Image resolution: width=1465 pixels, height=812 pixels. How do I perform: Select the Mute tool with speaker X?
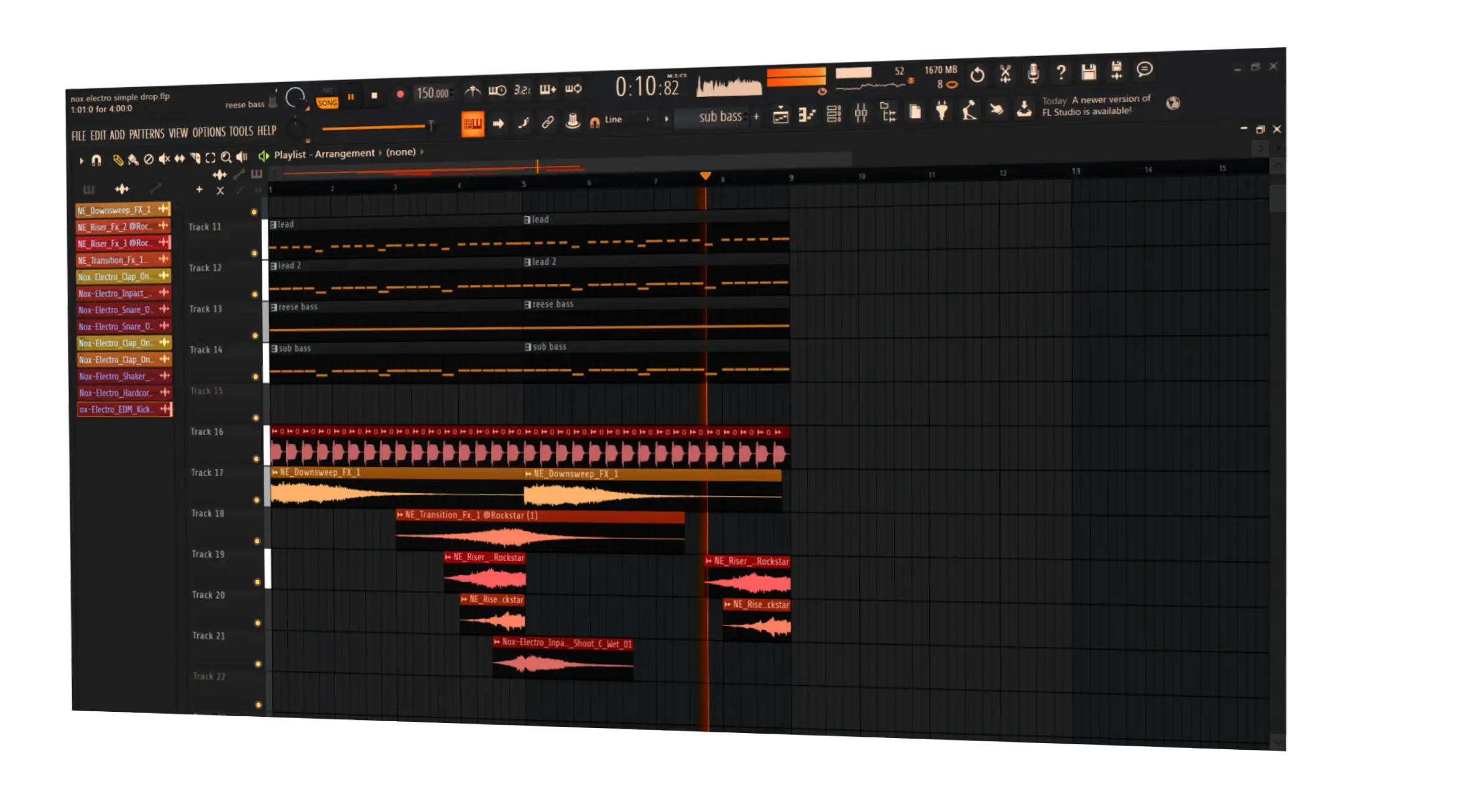[x=164, y=159]
